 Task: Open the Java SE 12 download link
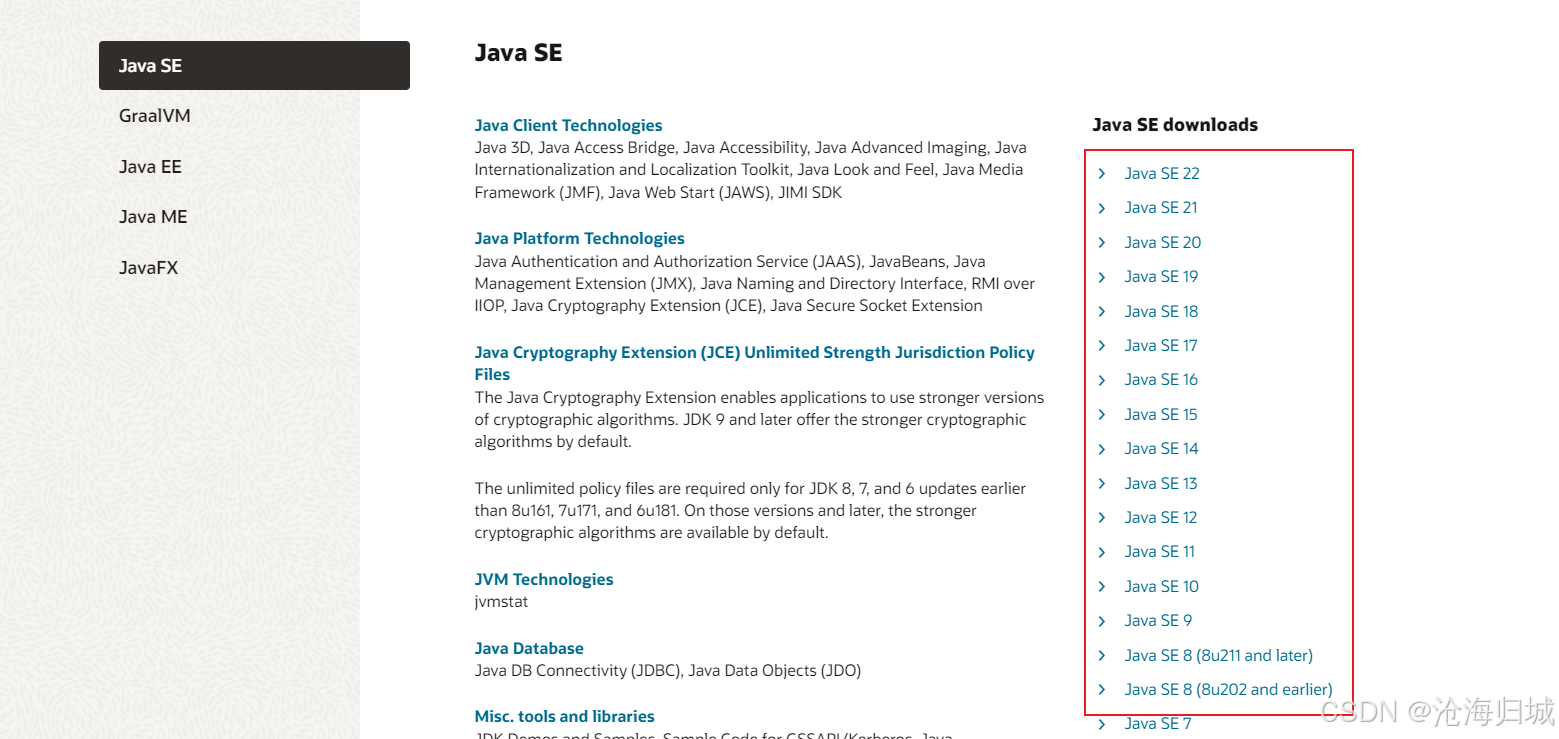1160,517
